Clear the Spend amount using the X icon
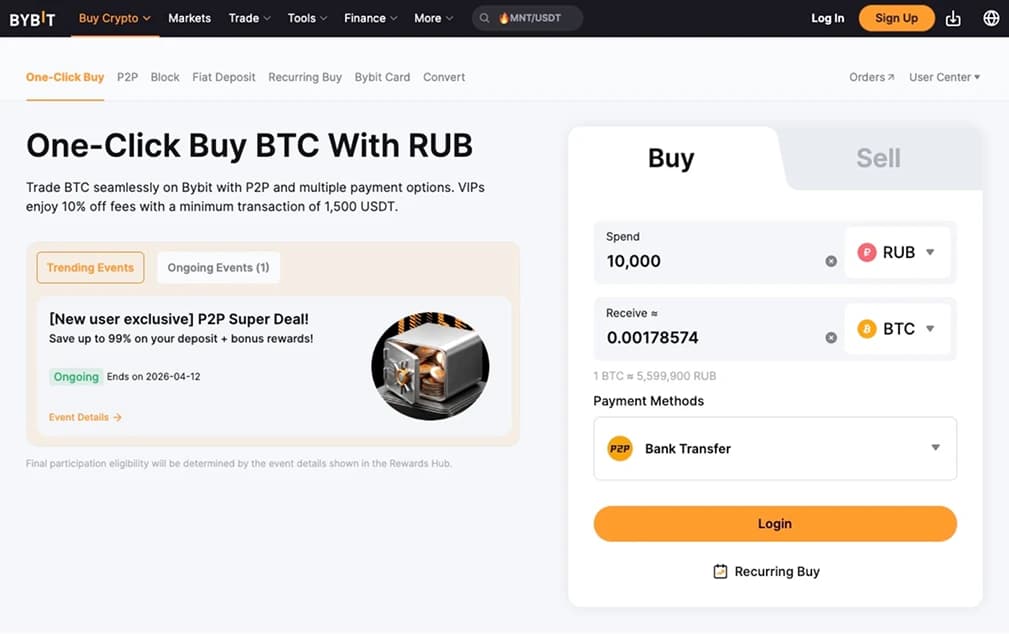 click(831, 260)
